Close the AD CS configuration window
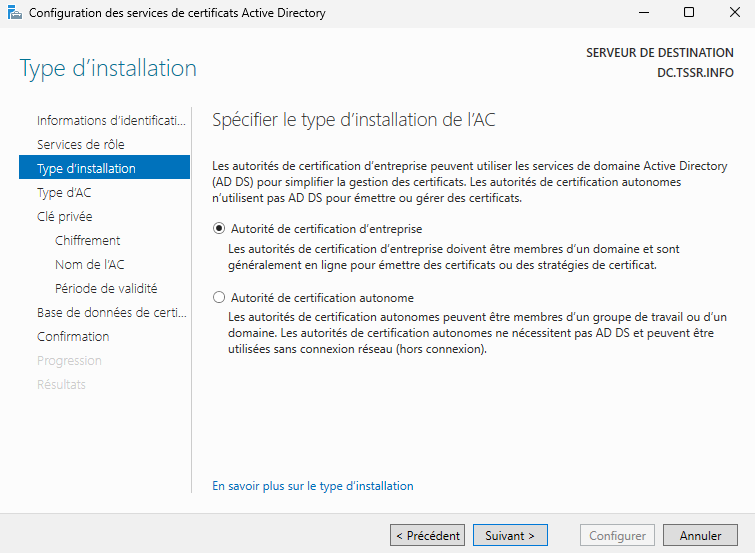Viewport: 755px width, 553px height. pos(733,13)
